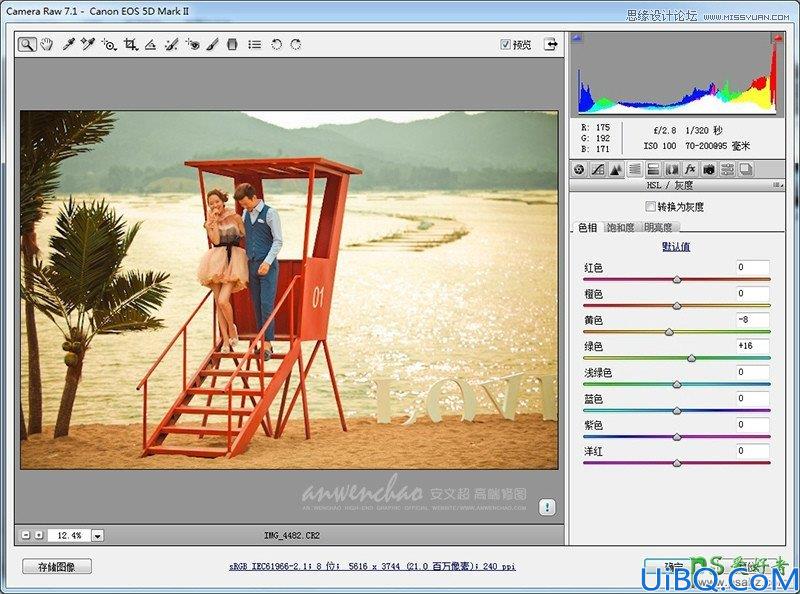Enable the 转换为灰度 checkbox
Image resolution: width=800 pixels, height=594 pixels.
pyautogui.click(x=650, y=207)
